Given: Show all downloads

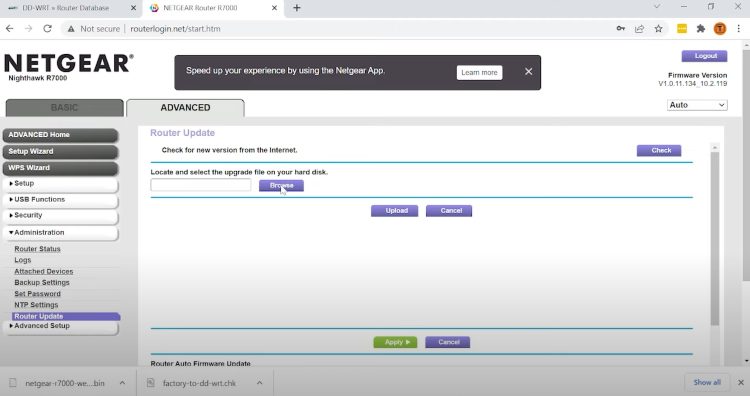Looking at the screenshot, I should tap(707, 383).
